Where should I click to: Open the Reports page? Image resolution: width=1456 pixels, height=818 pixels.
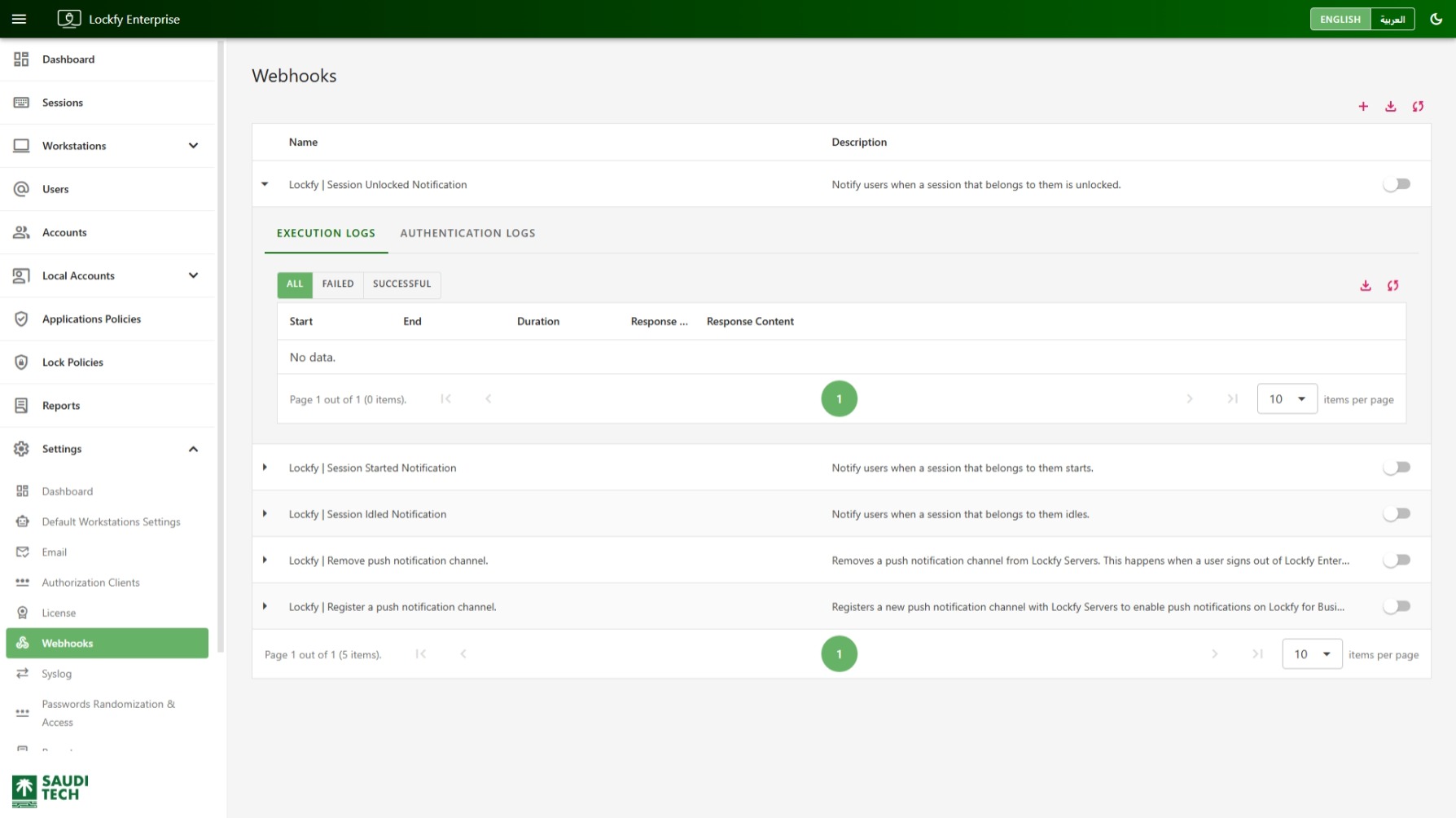[x=108, y=405]
